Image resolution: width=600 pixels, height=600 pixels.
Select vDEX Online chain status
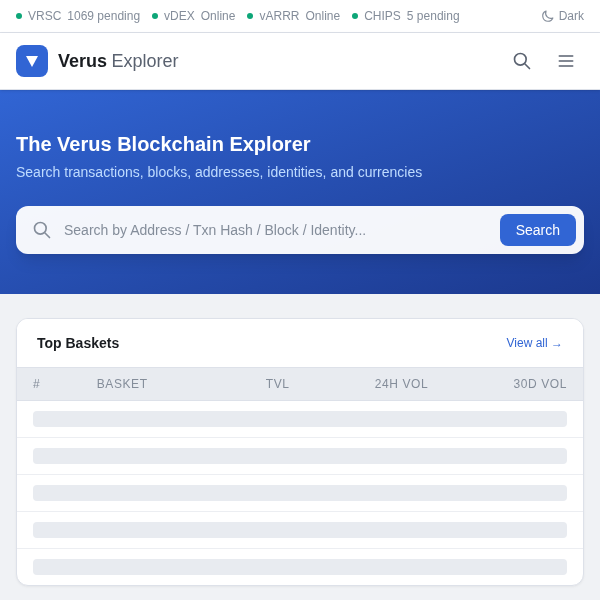tap(194, 16)
